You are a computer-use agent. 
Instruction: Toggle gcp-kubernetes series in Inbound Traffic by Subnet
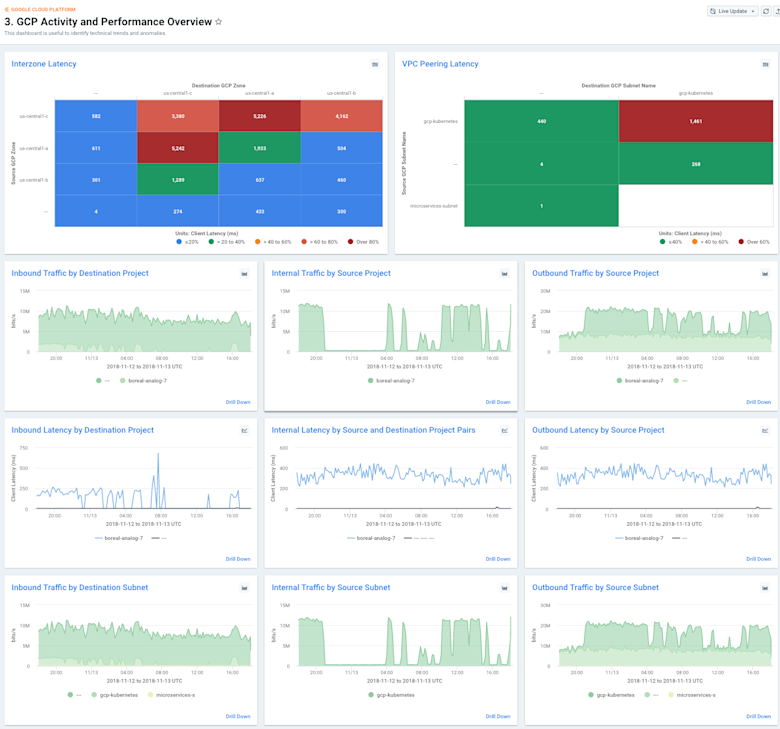click(114, 695)
